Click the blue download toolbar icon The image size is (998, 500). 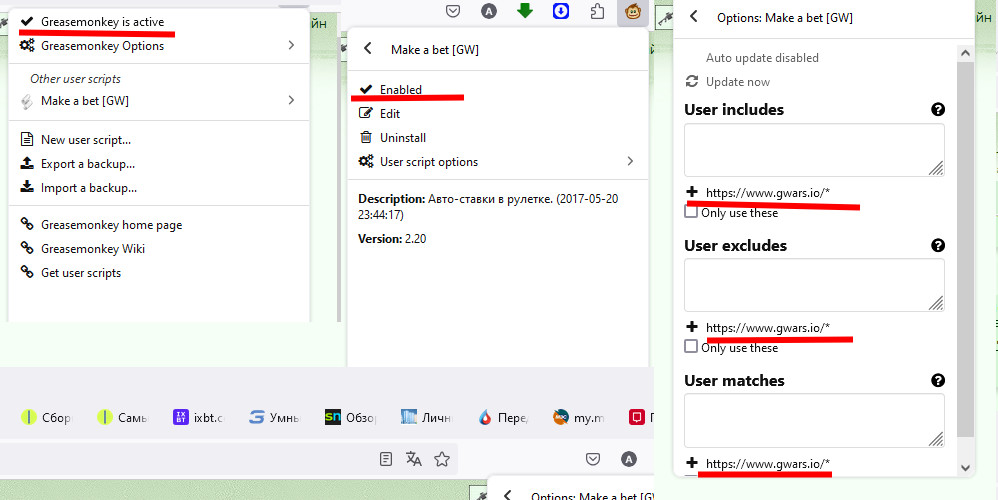click(x=561, y=11)
